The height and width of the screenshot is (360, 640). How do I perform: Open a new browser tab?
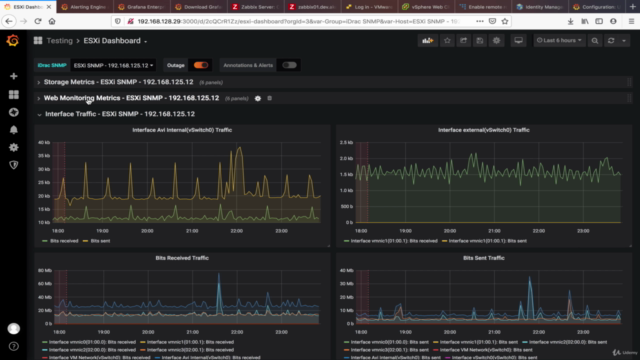point(633,7)
